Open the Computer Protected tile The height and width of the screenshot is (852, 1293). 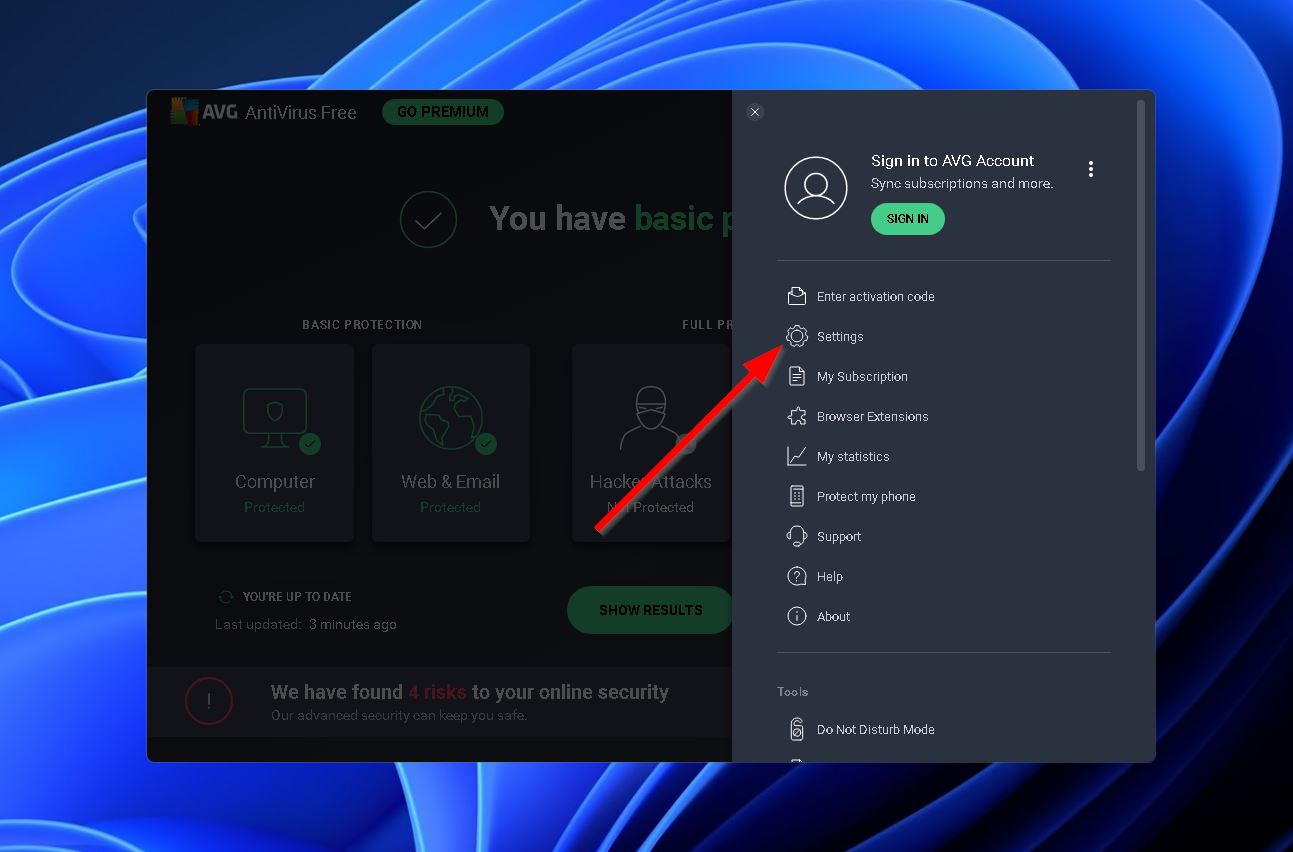275,443
